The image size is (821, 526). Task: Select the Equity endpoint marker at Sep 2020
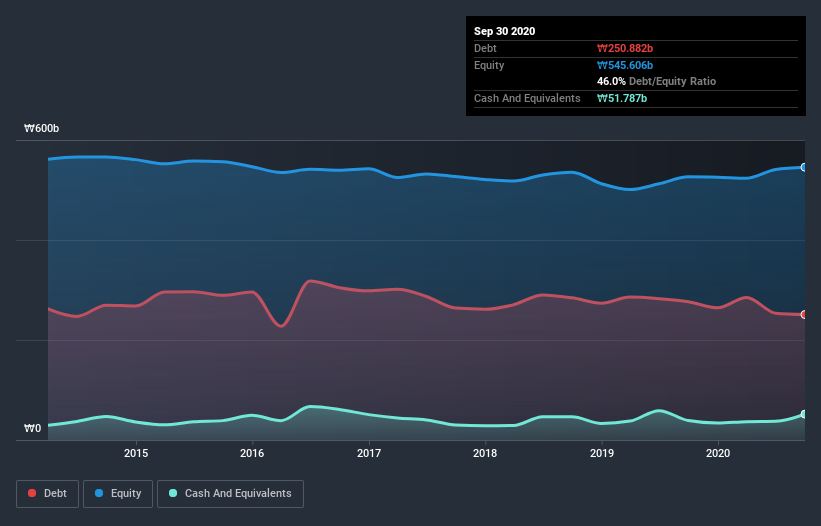pos(804,167)
